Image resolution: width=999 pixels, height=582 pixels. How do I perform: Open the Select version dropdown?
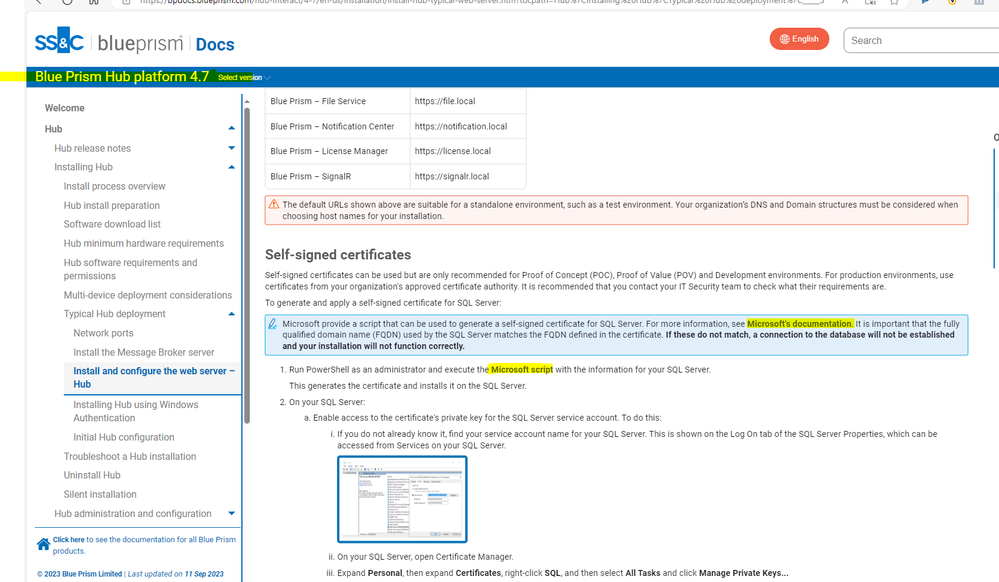coord(244,77)
